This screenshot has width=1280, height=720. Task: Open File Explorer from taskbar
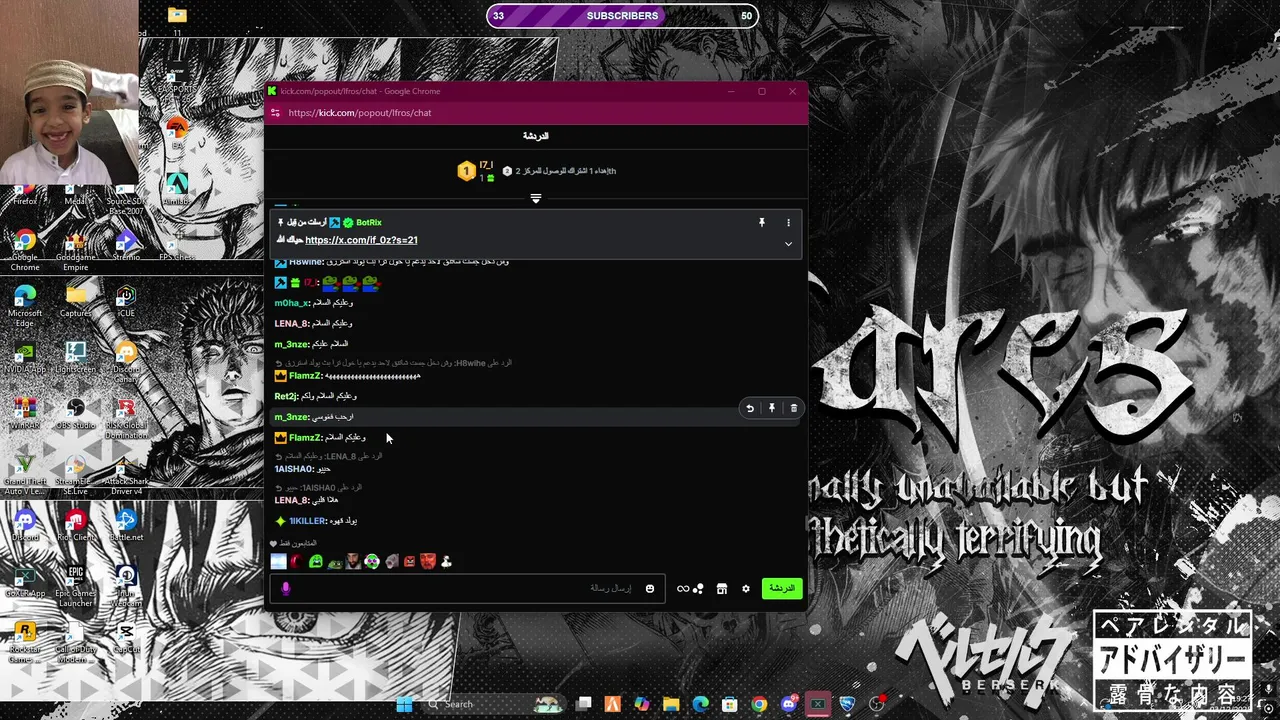pos(672,704)
